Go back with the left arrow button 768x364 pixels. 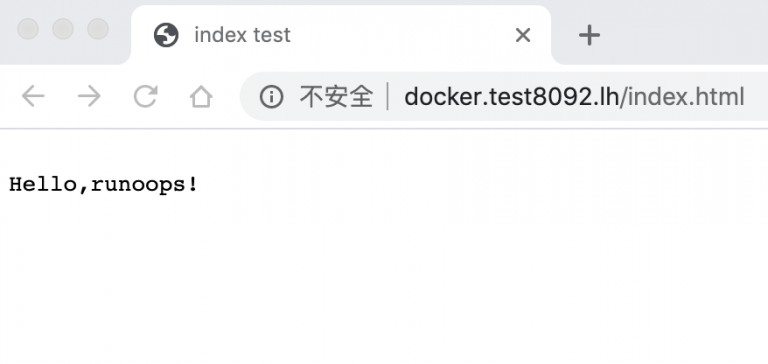(x=33, y=96)
